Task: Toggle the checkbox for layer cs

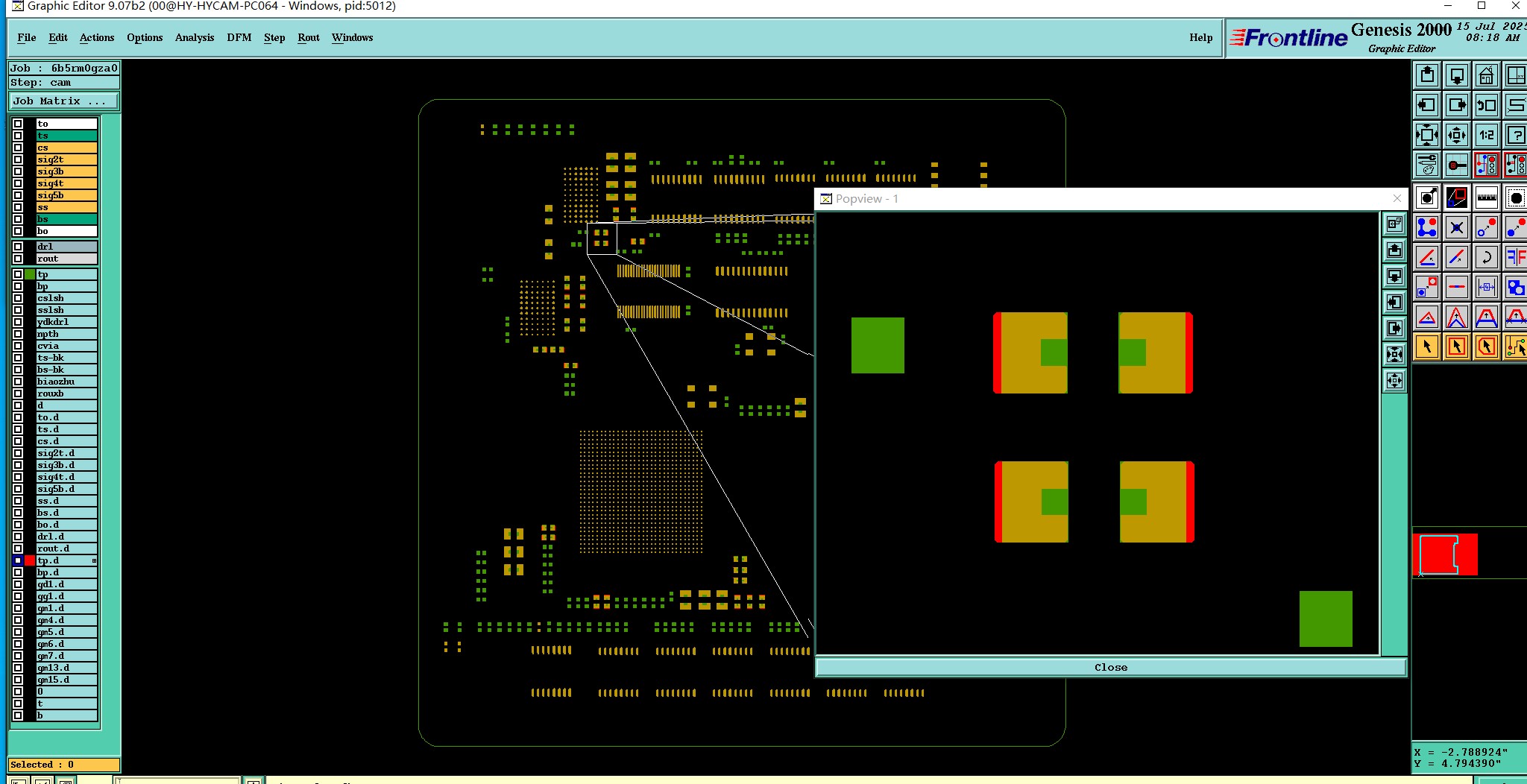Action: click(x=18, y=148)
